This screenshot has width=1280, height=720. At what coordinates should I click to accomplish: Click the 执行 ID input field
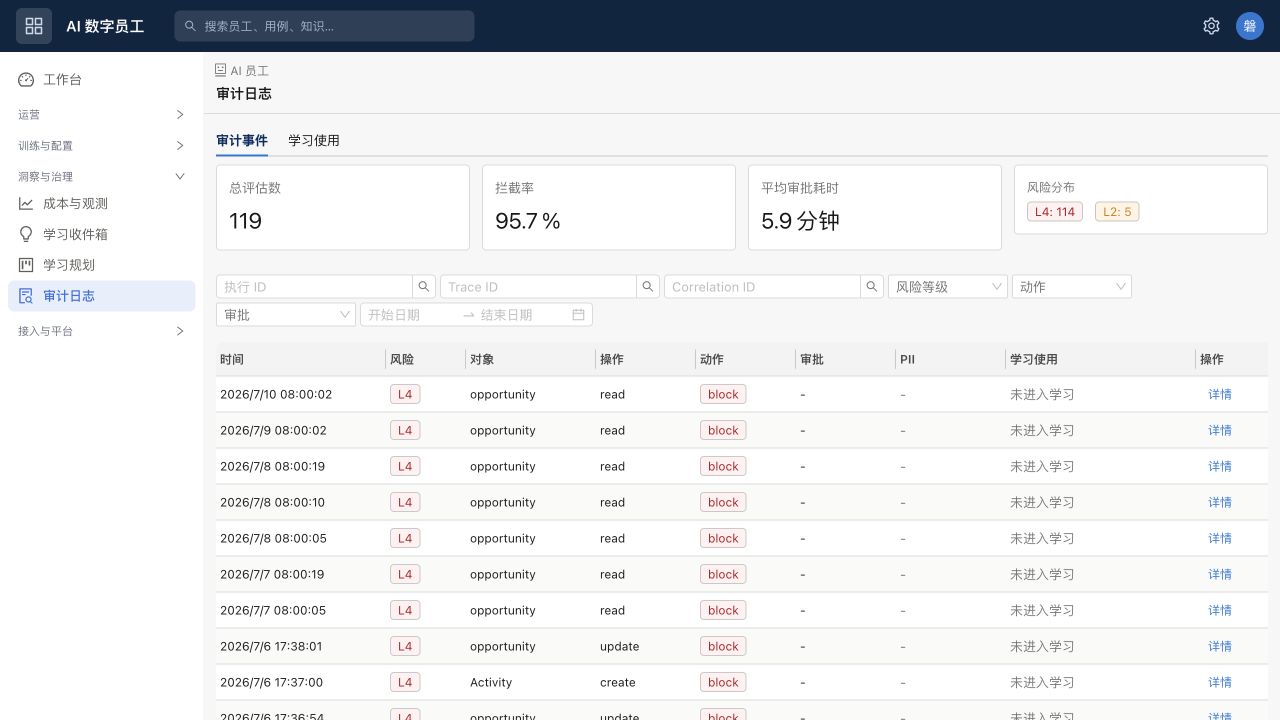(314, 287)
